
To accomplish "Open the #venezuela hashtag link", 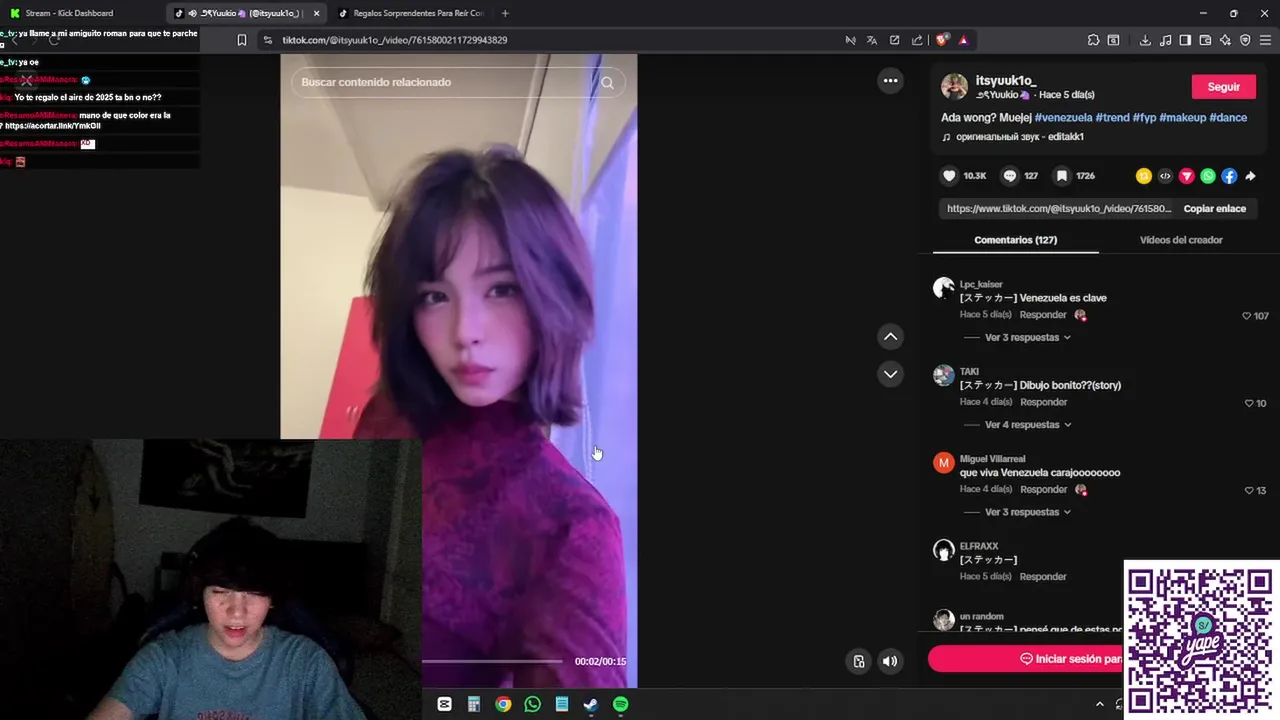I will point(1063,118).
